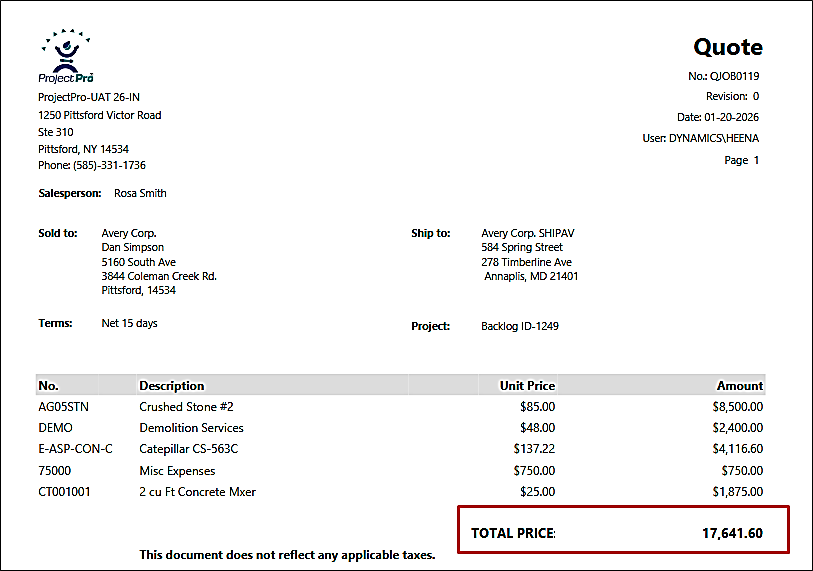Click the user DYNAMICS\HEENA text

click(714, 138)
